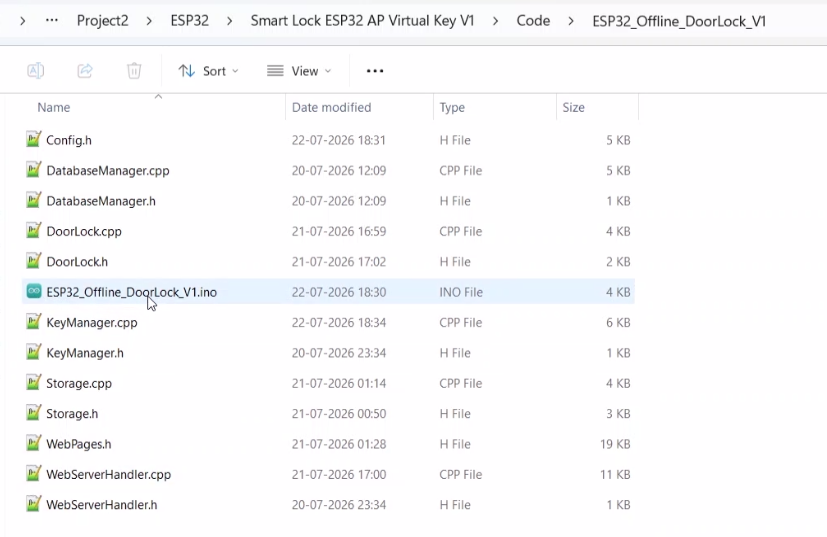Screen dimensions: 827x537
Task: Select WebServerHandler.cpp file name
Action: (109, 475)
